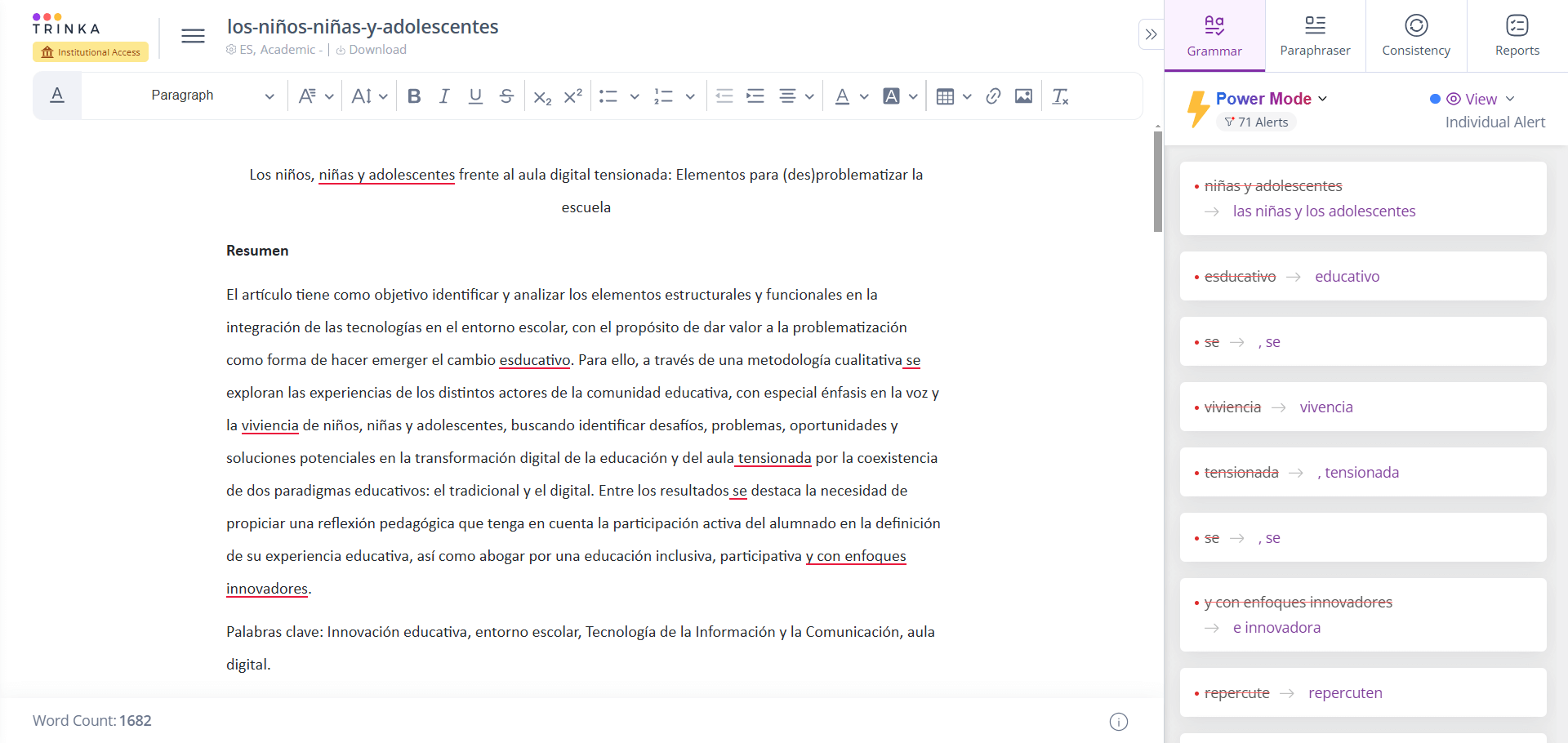Click underlined word 'viviencia' in text
The image size is (1568, 743).
point(270,425)
